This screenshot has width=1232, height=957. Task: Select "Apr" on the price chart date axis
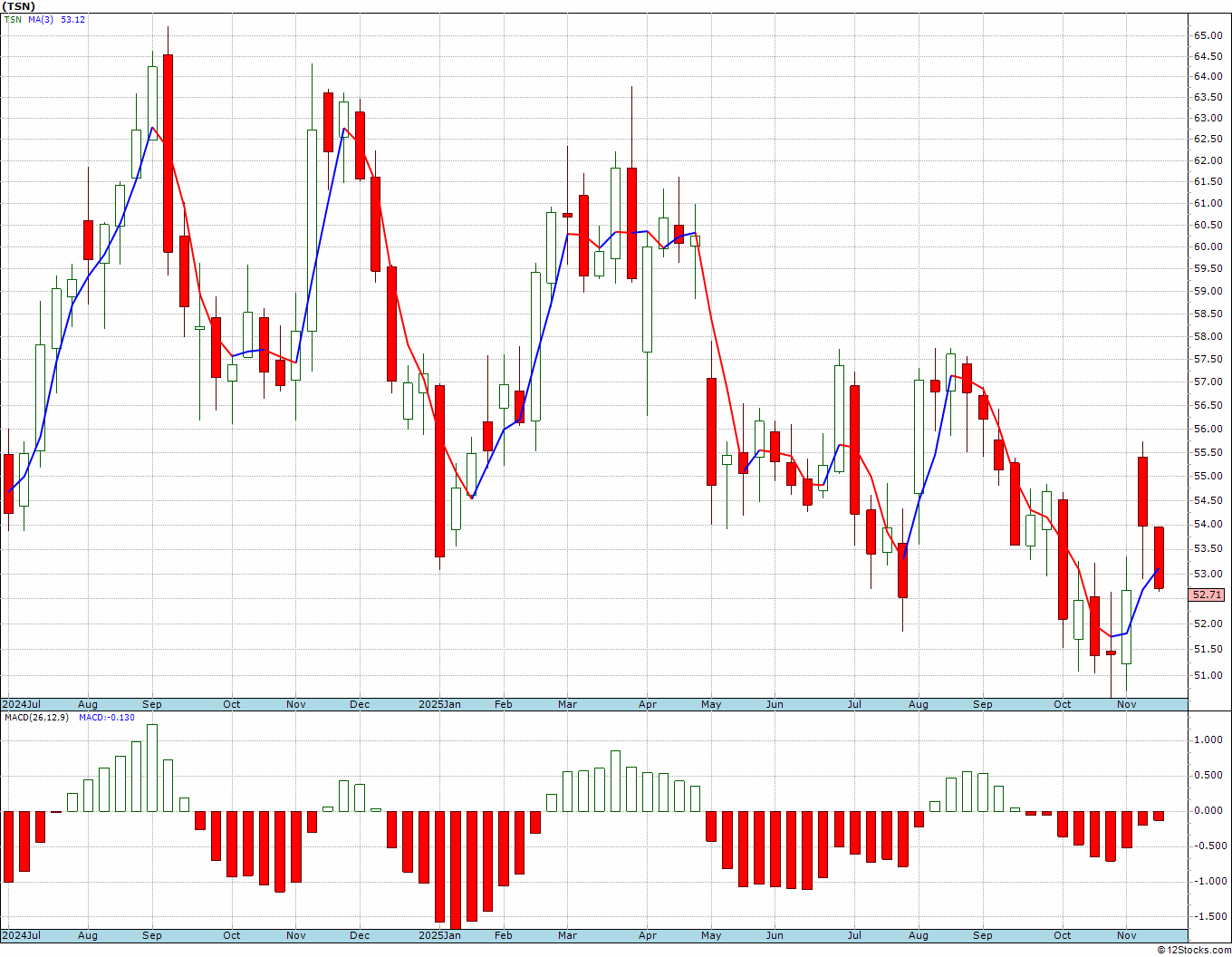coord(648,704)
